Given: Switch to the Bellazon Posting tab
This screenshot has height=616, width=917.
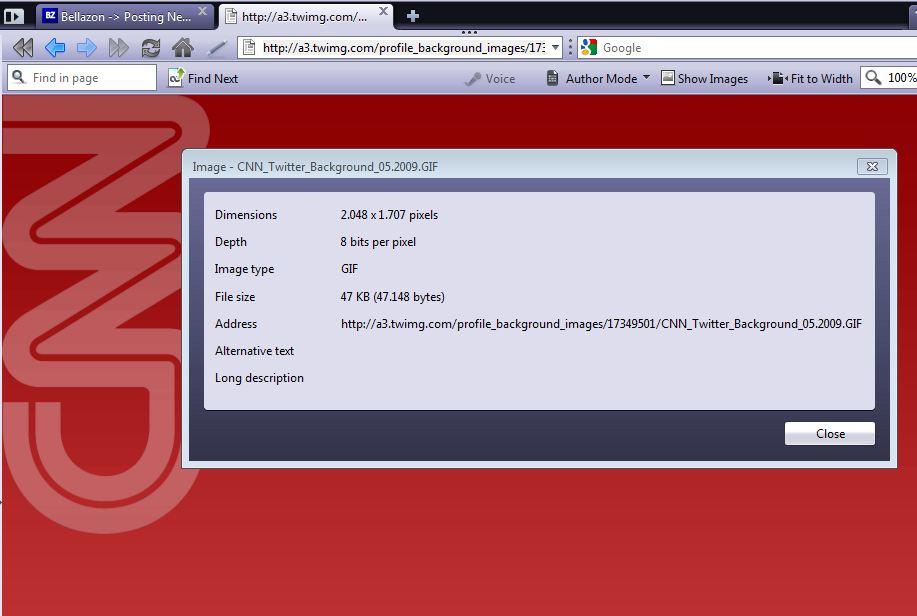Looking at the screenshot, I should tap(125, 16).
